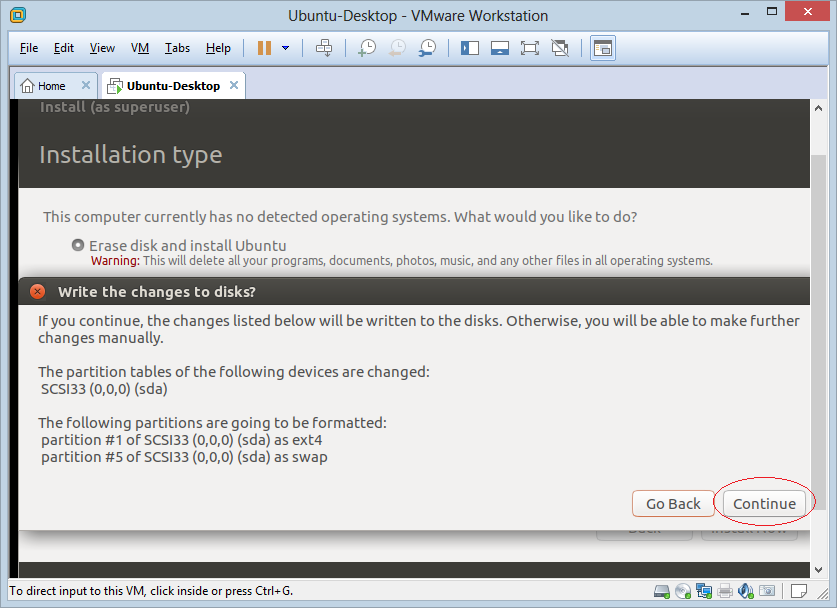Close the Ubuntu-Desktop tab
837x608 pixels.
coord(234,85)
